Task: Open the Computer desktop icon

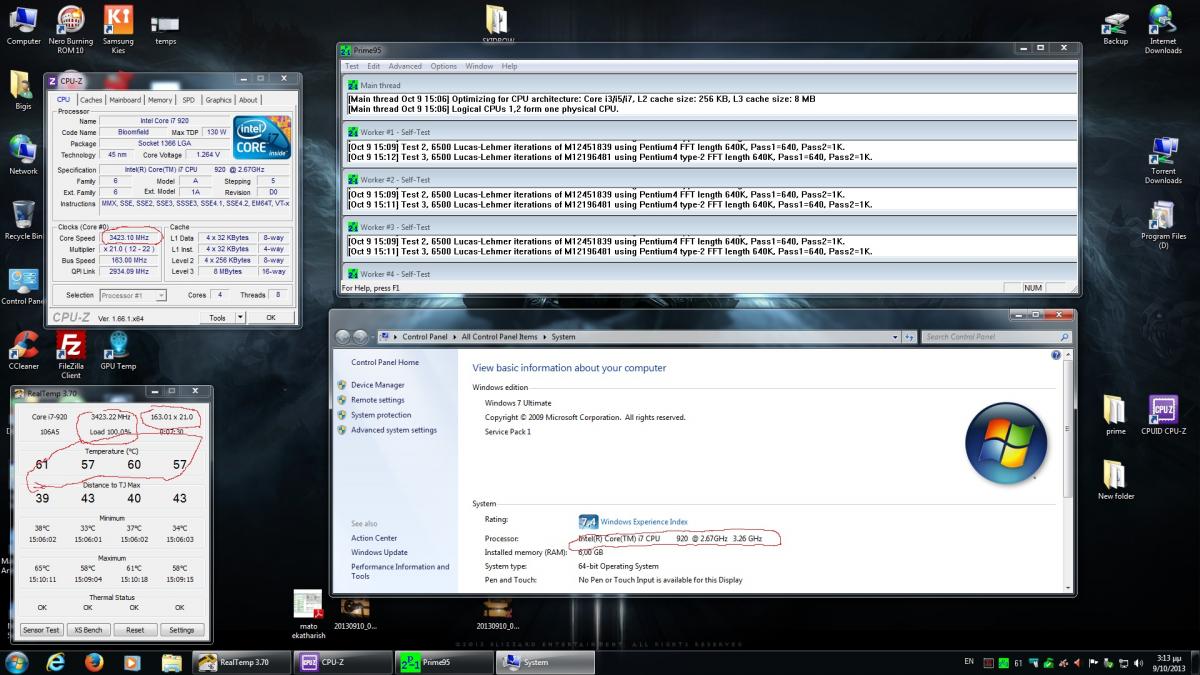Action: pyautogui.click(x=23, y=26)
